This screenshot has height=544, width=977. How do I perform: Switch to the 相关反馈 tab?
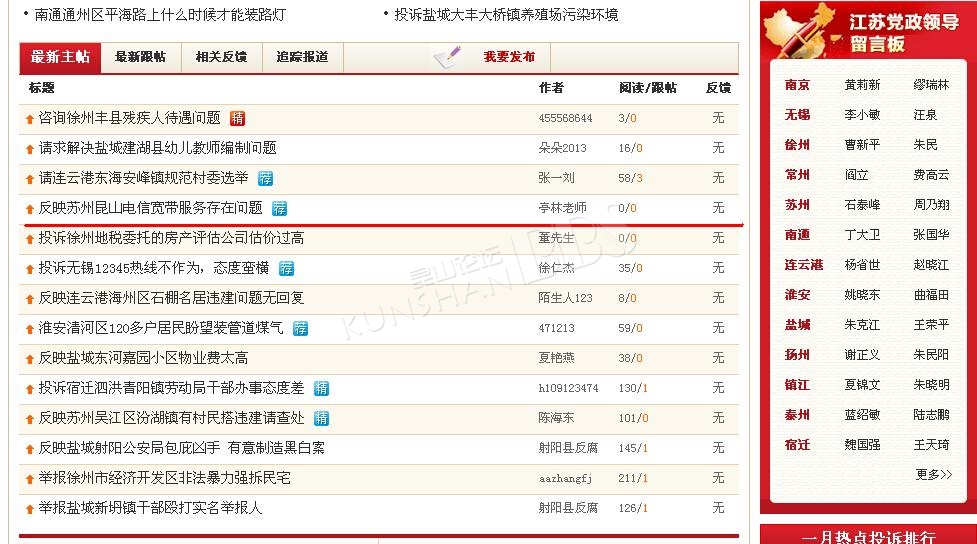[221, 57]
